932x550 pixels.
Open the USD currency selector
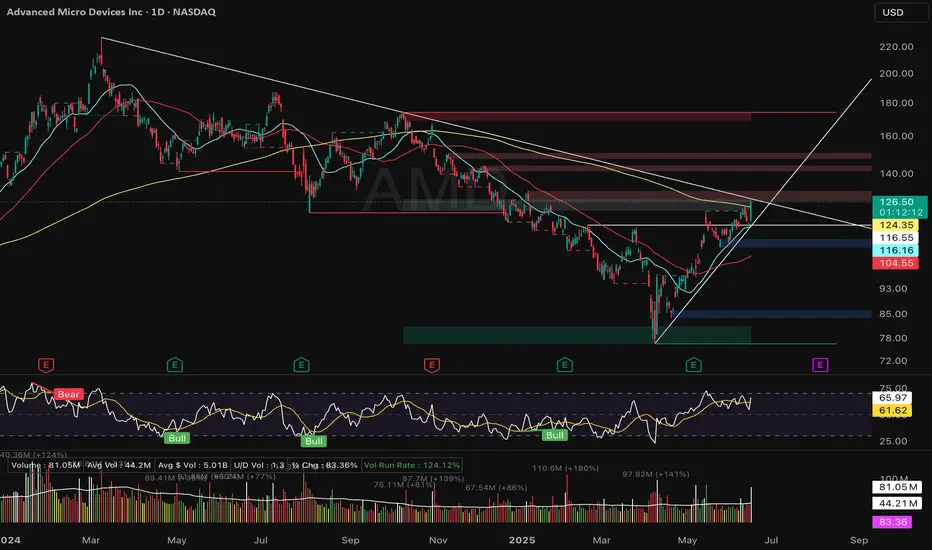point(900,12)
